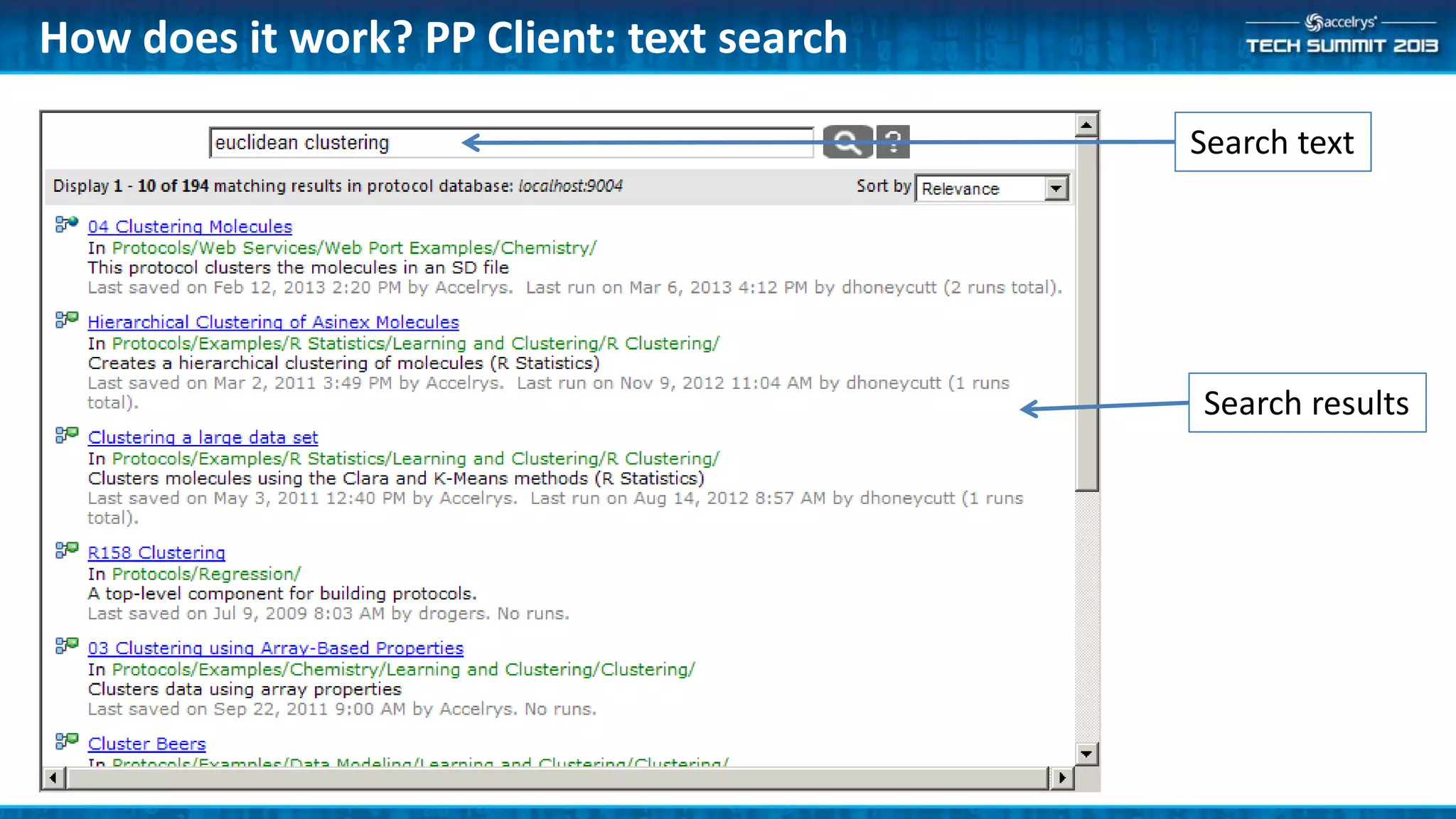Image resolution: width=1456 pixels, height=819 pixels.
Task: Click in the euclidean clustering search field
Action: 511,143
